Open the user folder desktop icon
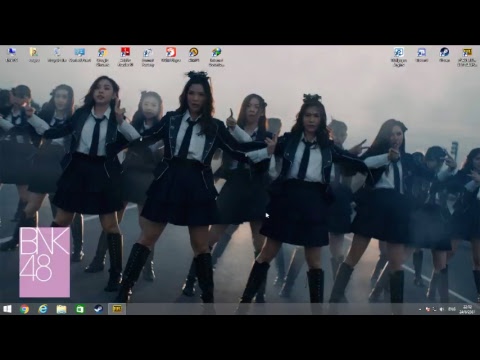This screenshot has height=360, width=480. click(34, 55)
